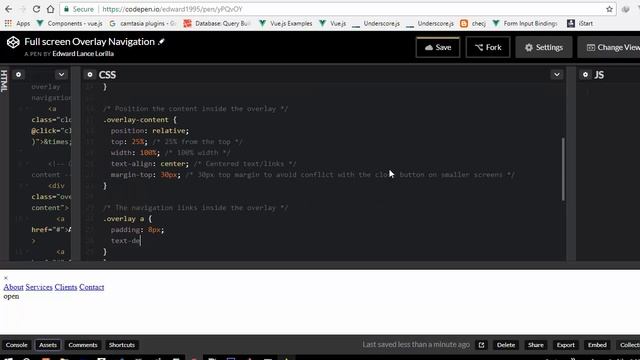Click the CSS editor vertical scrollbar
This screenshot has width=640, height=360.
point(563,169)
